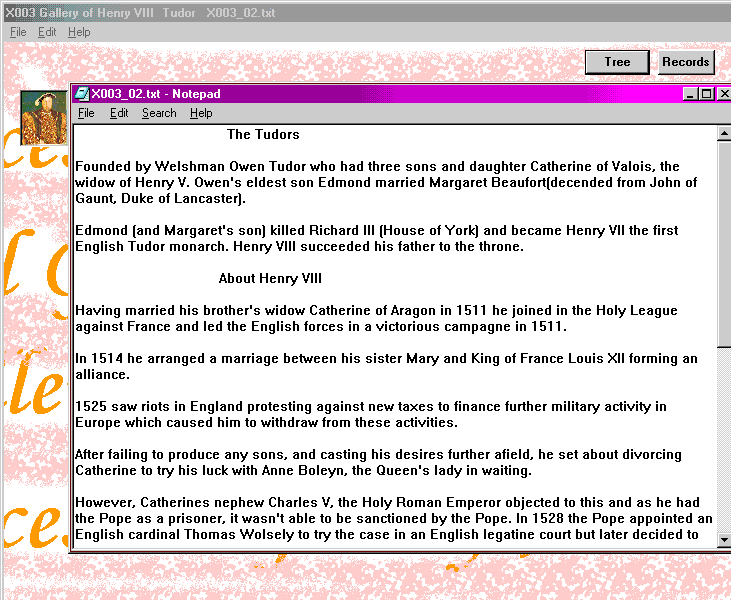Screen dimensions: 731x600
Task: Expand the Search menu in Notepad
Action: pyautogui.click(x=159, y=113)
